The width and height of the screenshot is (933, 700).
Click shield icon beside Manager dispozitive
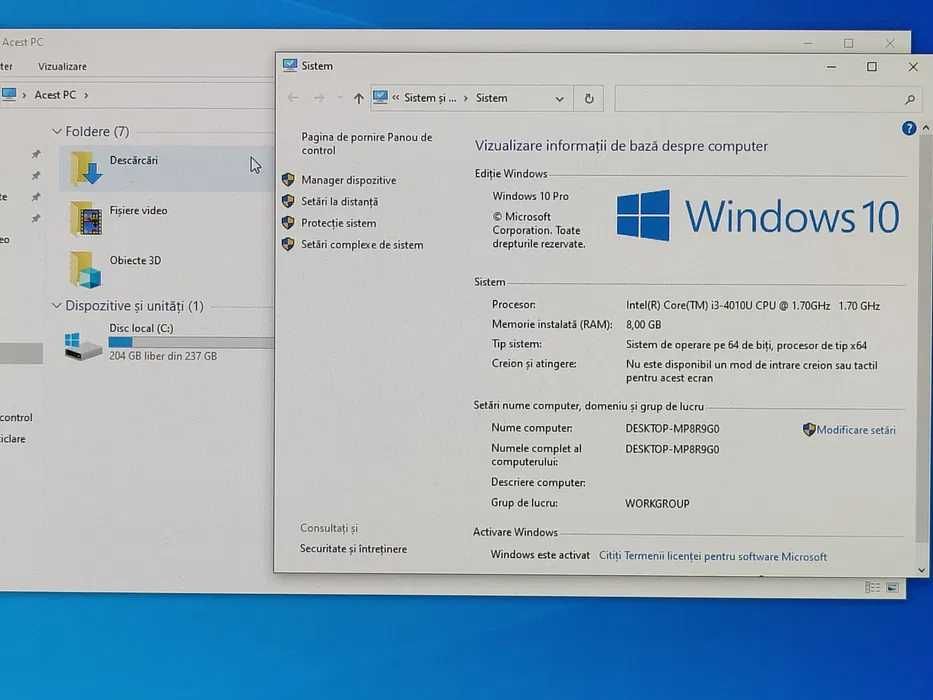point(288,180)
